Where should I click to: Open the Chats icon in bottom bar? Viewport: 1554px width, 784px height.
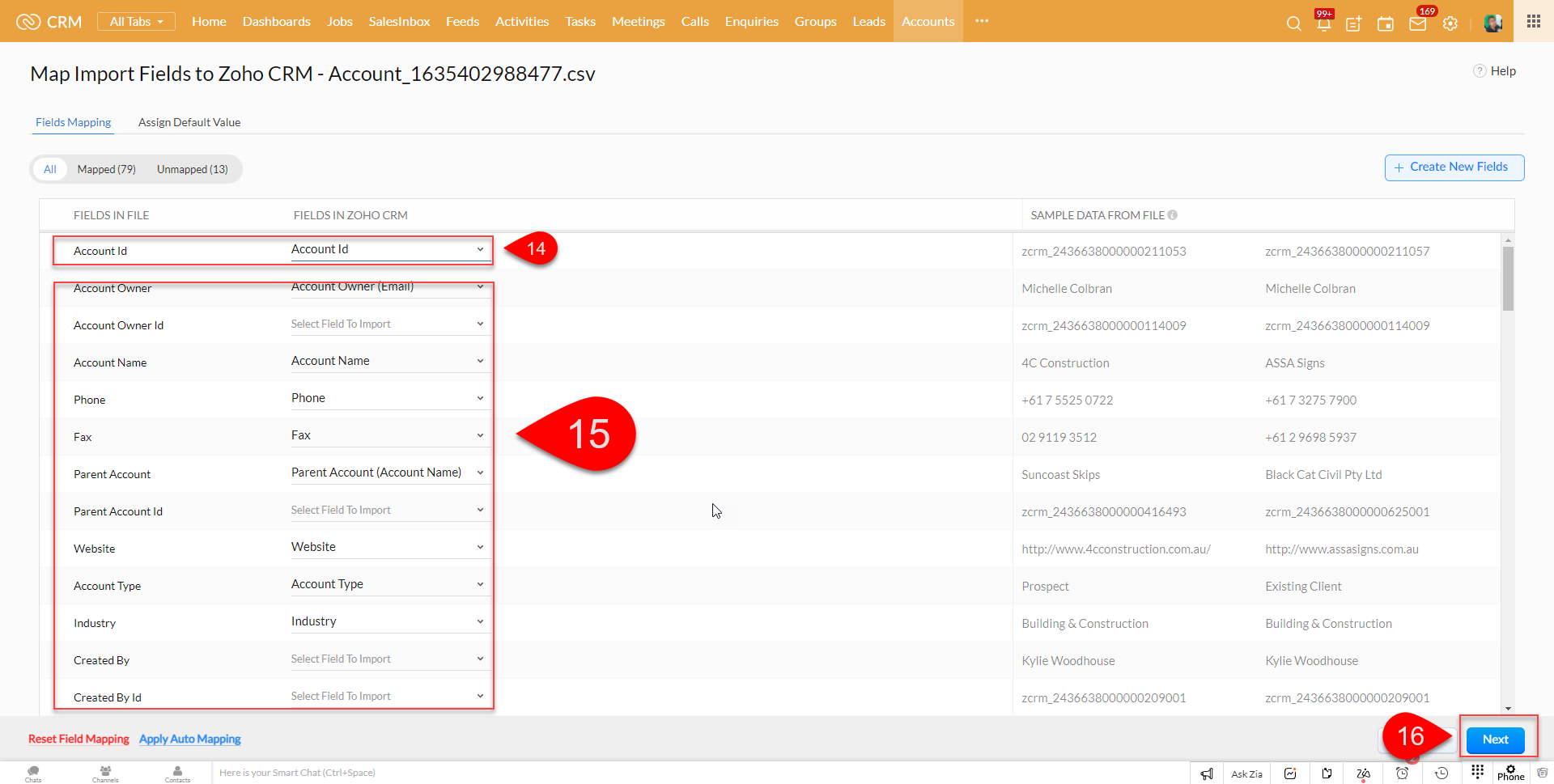33,773
